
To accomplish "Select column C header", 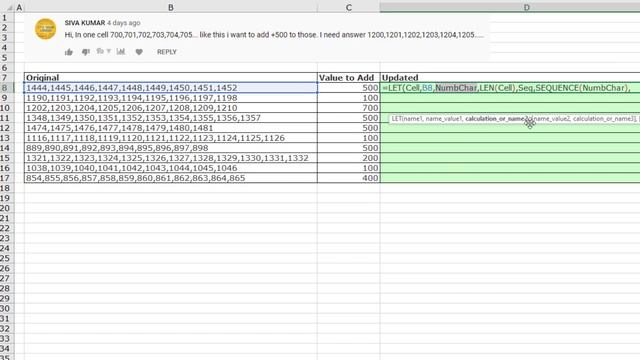I will [x=349, y=7].
